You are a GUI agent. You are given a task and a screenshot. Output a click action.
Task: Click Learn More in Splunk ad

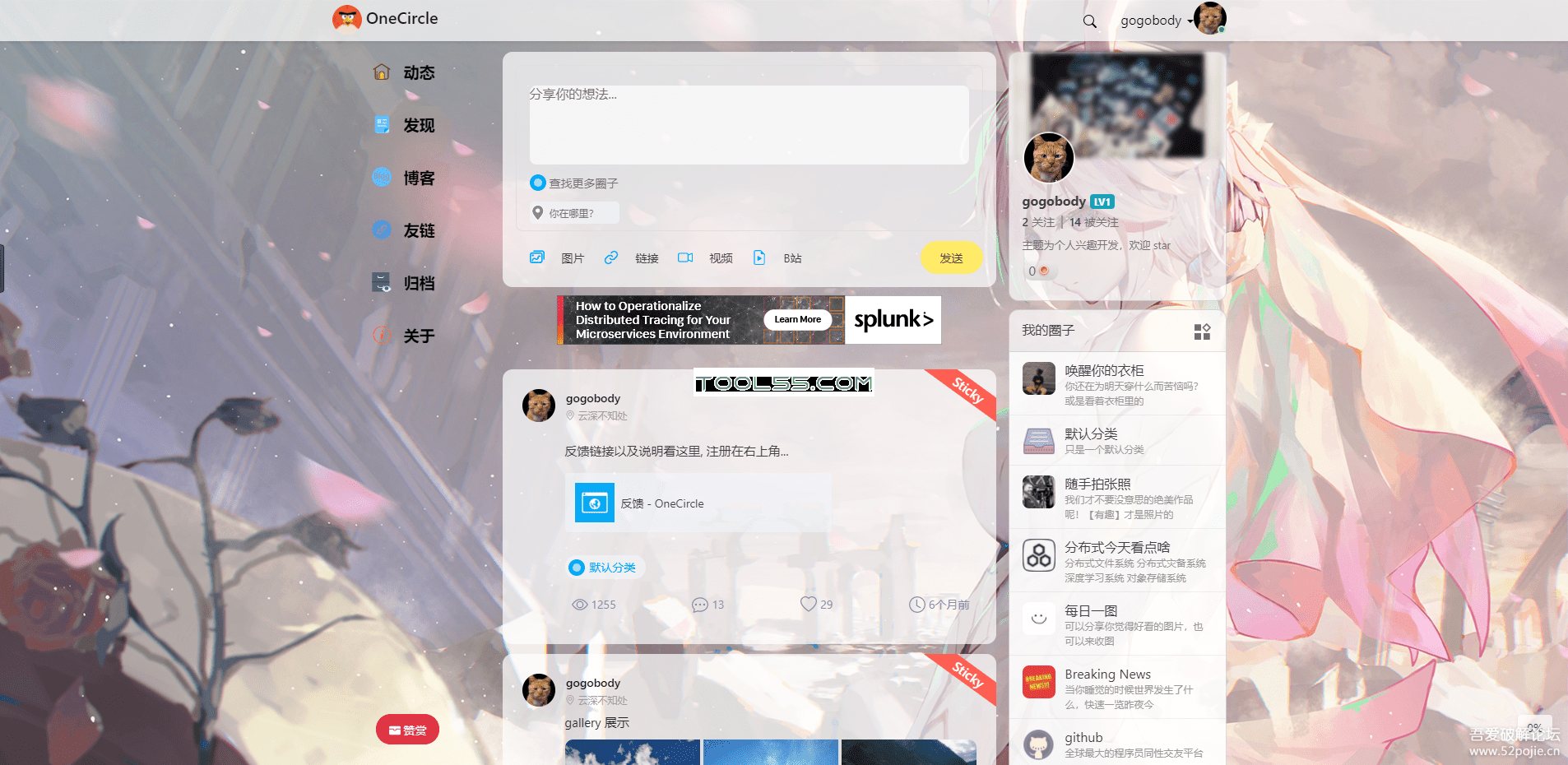point(797,319)
